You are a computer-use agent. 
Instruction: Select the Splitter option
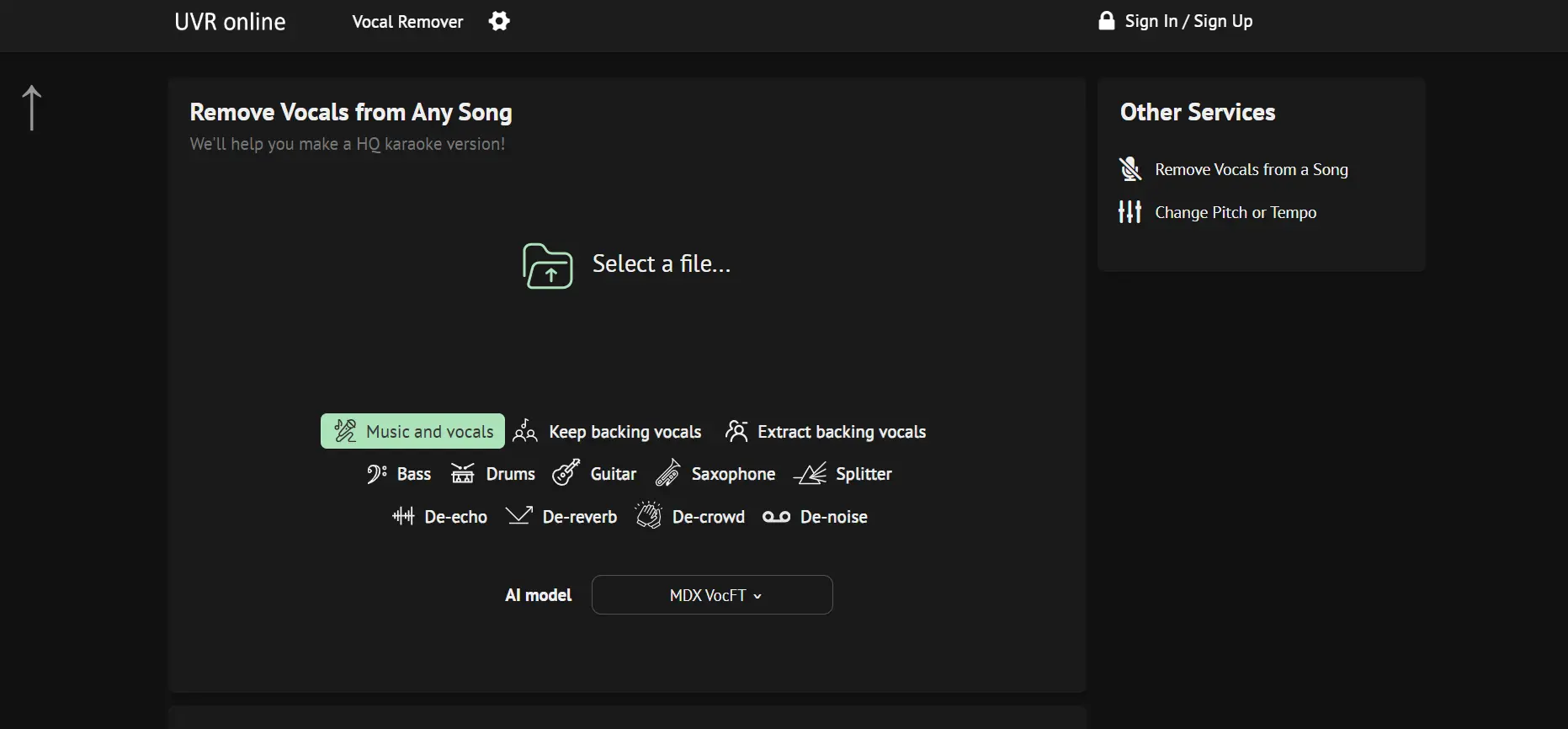point(843,474)
